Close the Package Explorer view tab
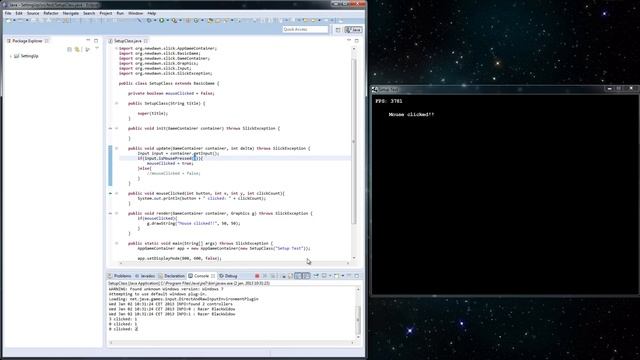 pyautogui.click(x=47, y=41)
